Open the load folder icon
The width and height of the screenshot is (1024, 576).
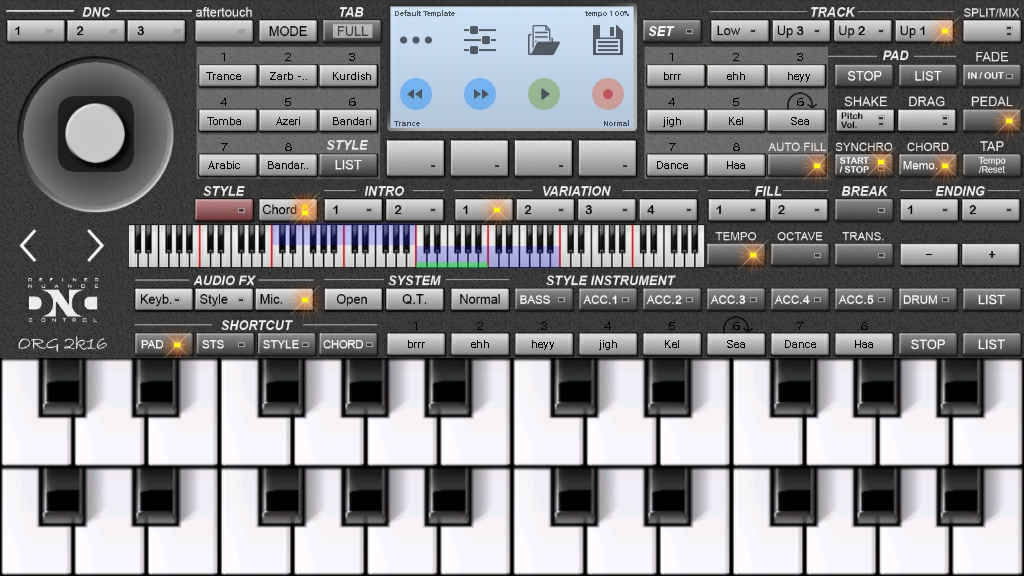[x=543, y=40]
